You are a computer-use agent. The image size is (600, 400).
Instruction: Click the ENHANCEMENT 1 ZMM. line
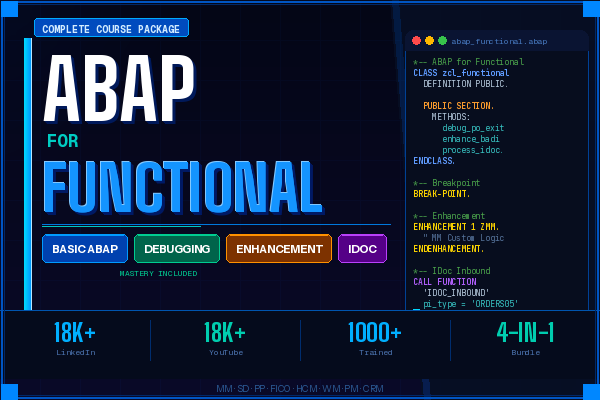coord(456,227)
